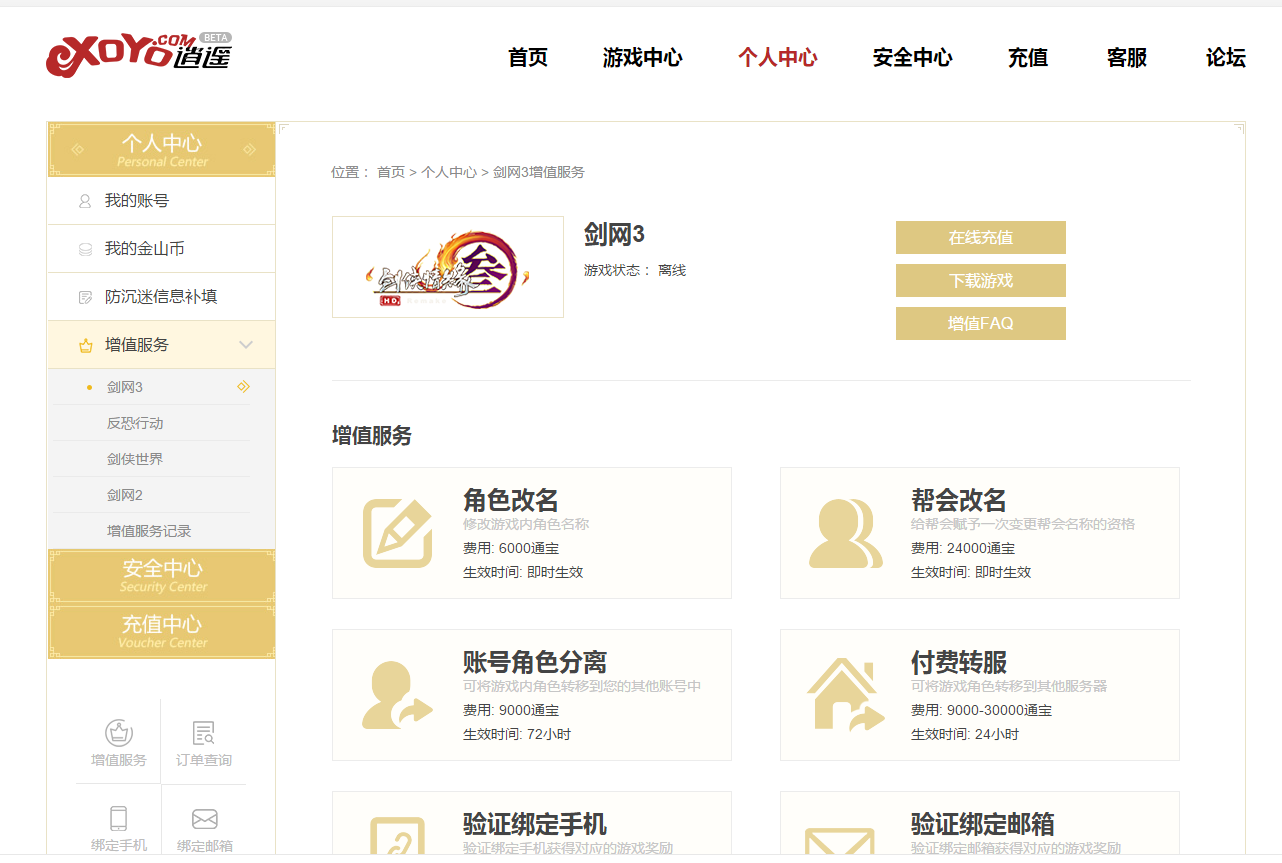Click the XOYO logo in the header
This screenshot has width=1282, height=863.
pos(138,54)
